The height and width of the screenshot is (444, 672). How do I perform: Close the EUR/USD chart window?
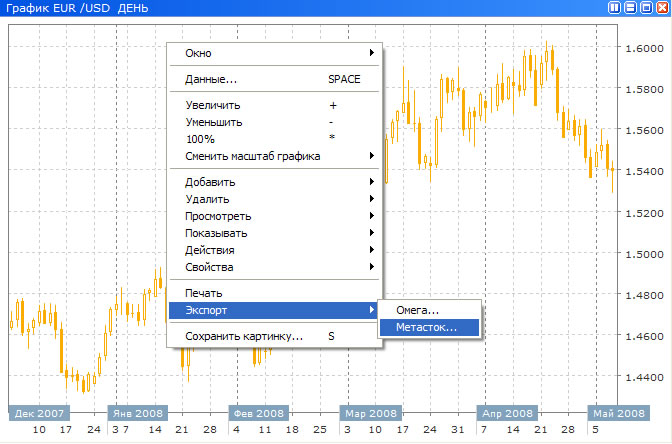tap(660, 8)
